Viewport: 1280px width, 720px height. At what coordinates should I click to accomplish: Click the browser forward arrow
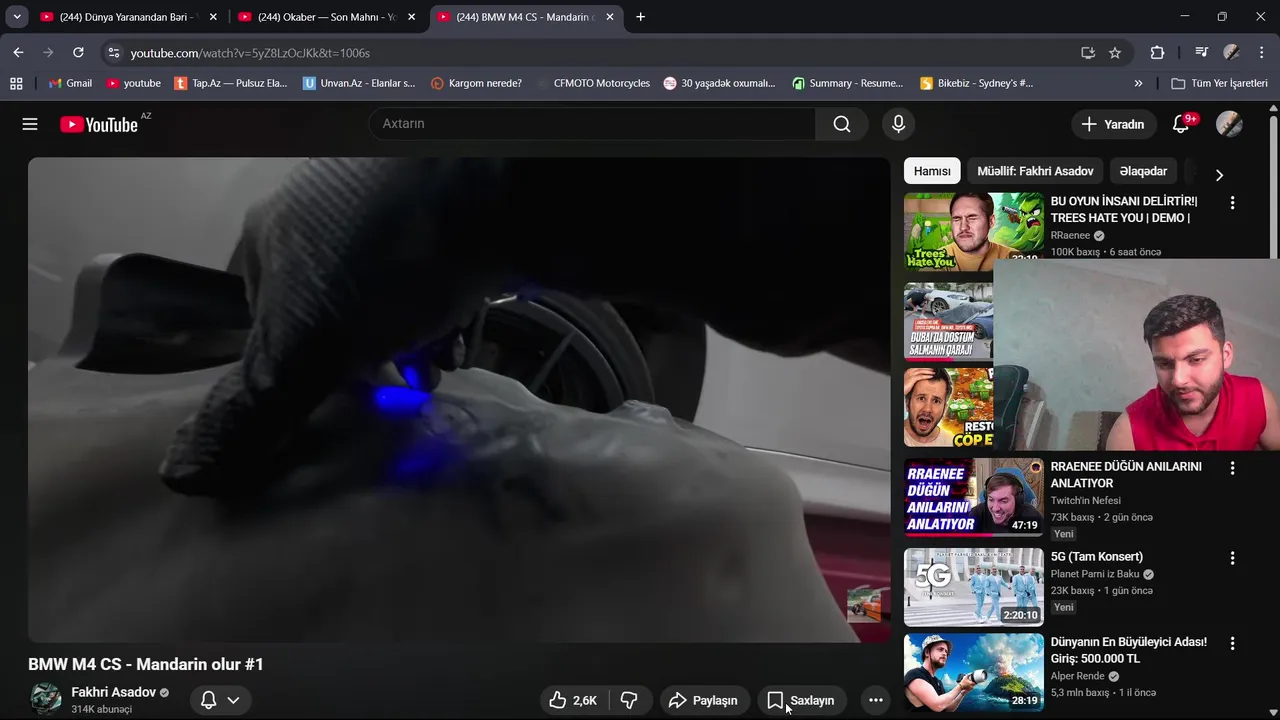(48, 52)
